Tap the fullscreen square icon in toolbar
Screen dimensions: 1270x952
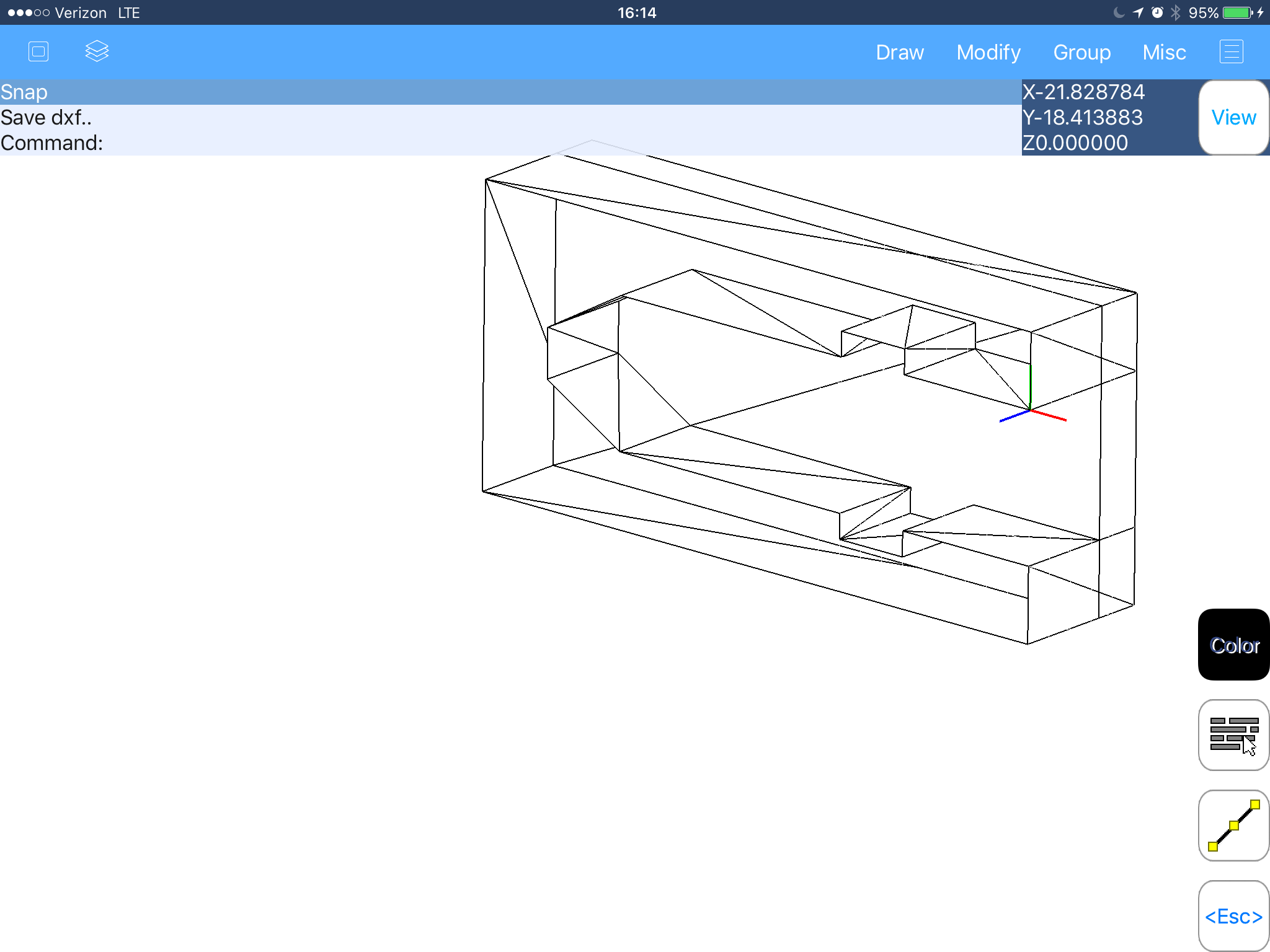point(38,51)
